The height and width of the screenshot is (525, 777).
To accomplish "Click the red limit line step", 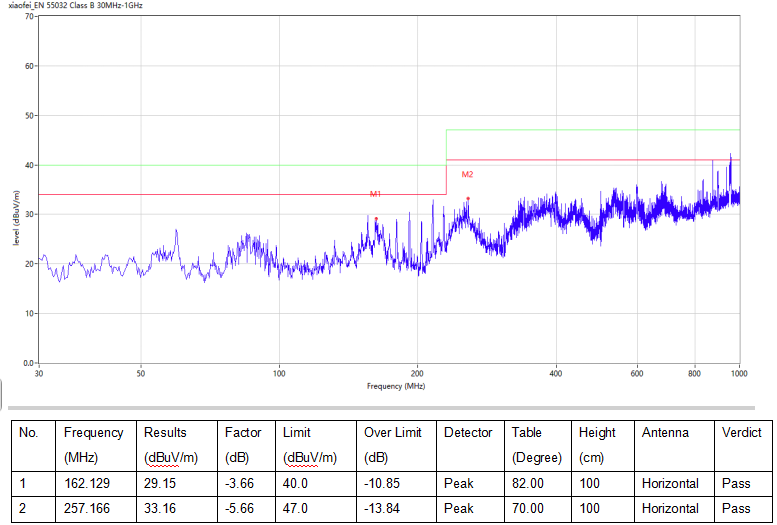I will [x=446, y=177].
